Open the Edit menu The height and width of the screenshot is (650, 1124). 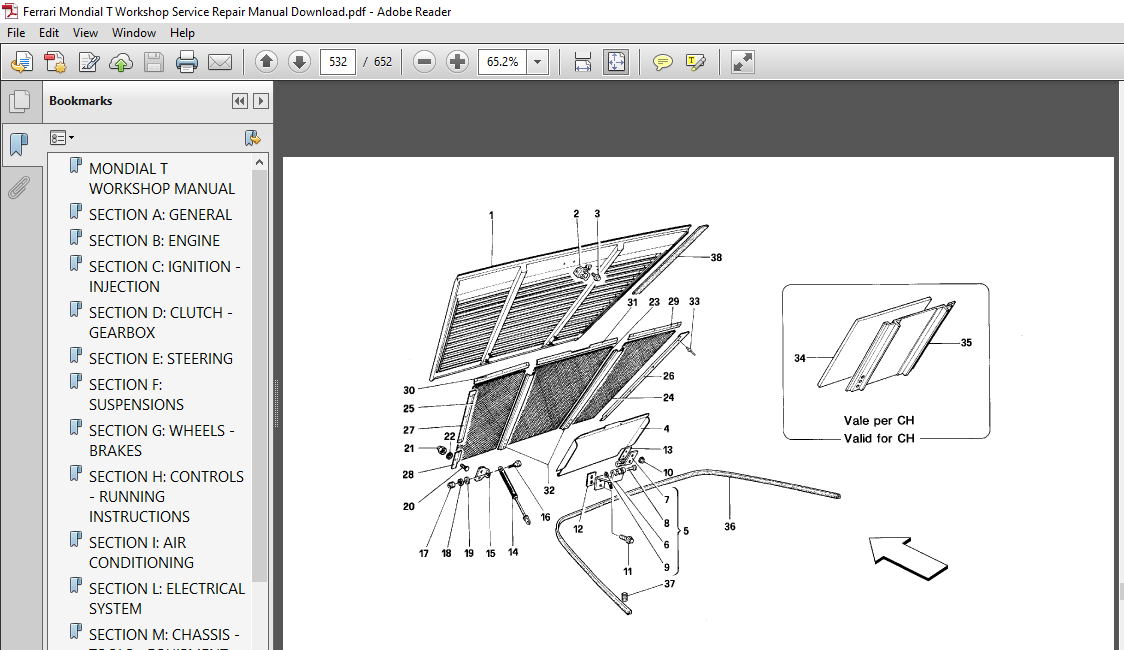[49, 33]
